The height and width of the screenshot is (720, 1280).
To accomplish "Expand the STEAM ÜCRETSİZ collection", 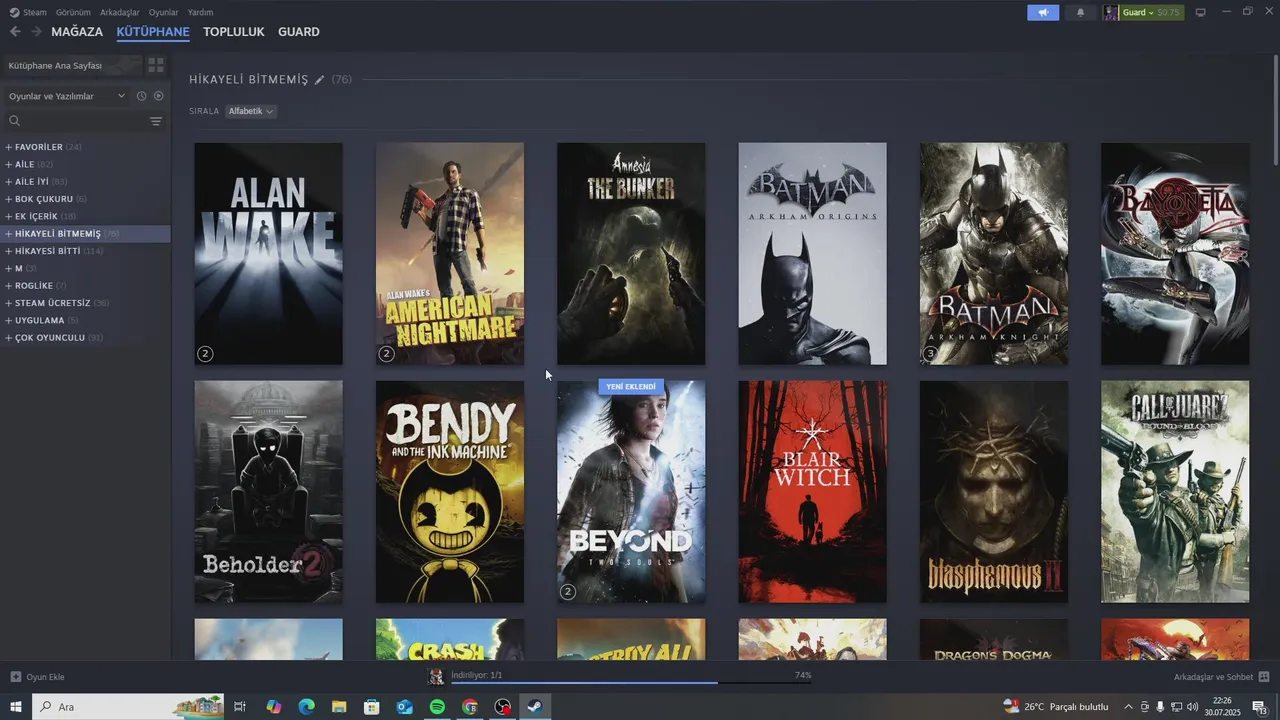I will pos(9,303).
